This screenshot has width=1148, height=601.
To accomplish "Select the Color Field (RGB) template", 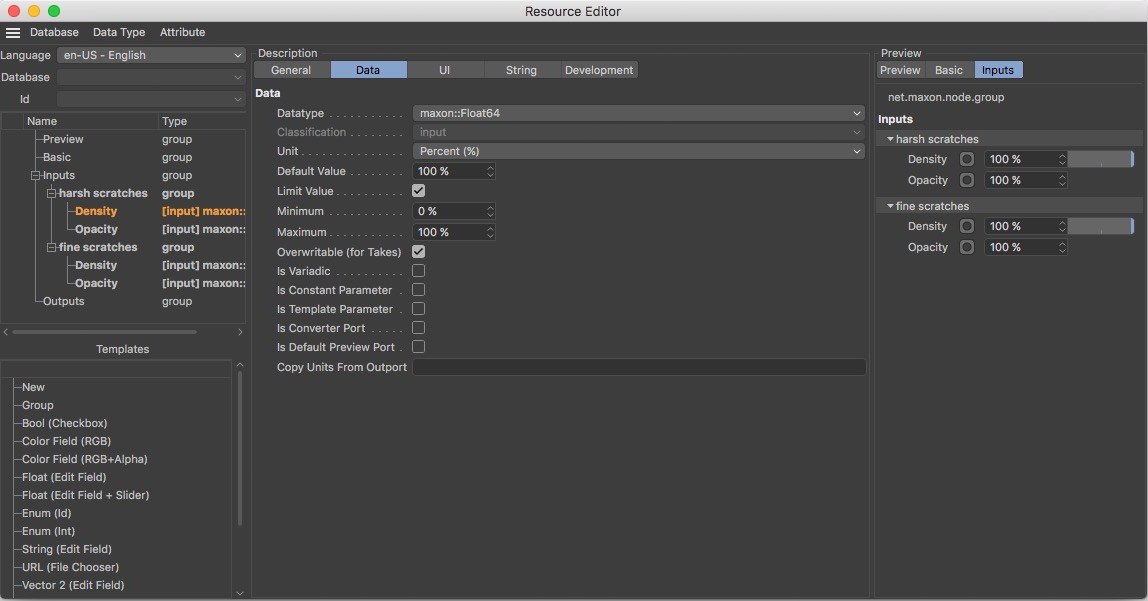I will [66, 441].
